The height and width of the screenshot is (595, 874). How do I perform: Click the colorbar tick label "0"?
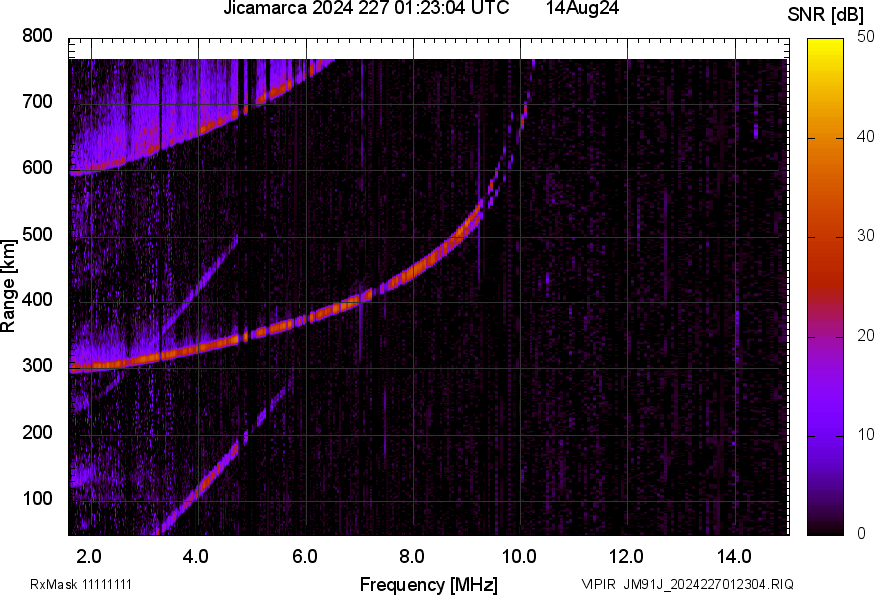click(862, 534)
